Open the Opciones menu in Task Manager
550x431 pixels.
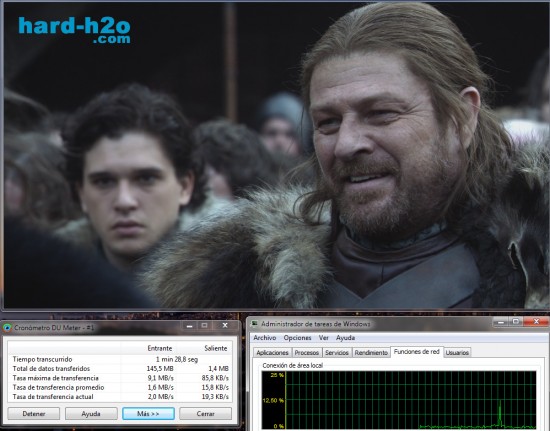tap(297, 338)
